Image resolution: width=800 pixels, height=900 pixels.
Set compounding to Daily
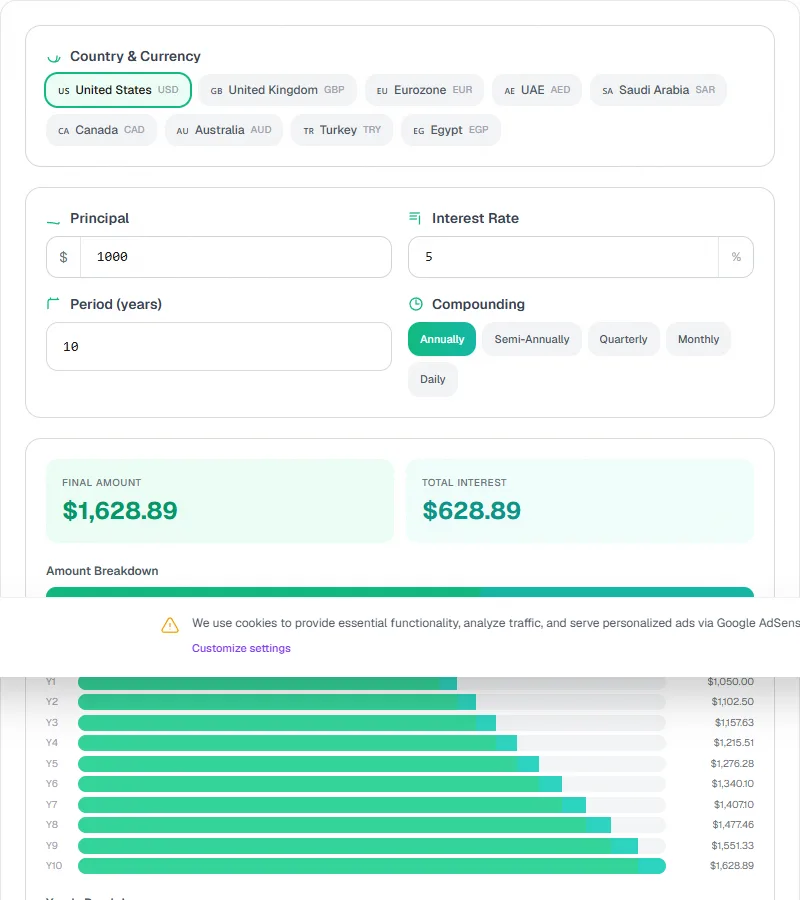(x=433, y=379)
